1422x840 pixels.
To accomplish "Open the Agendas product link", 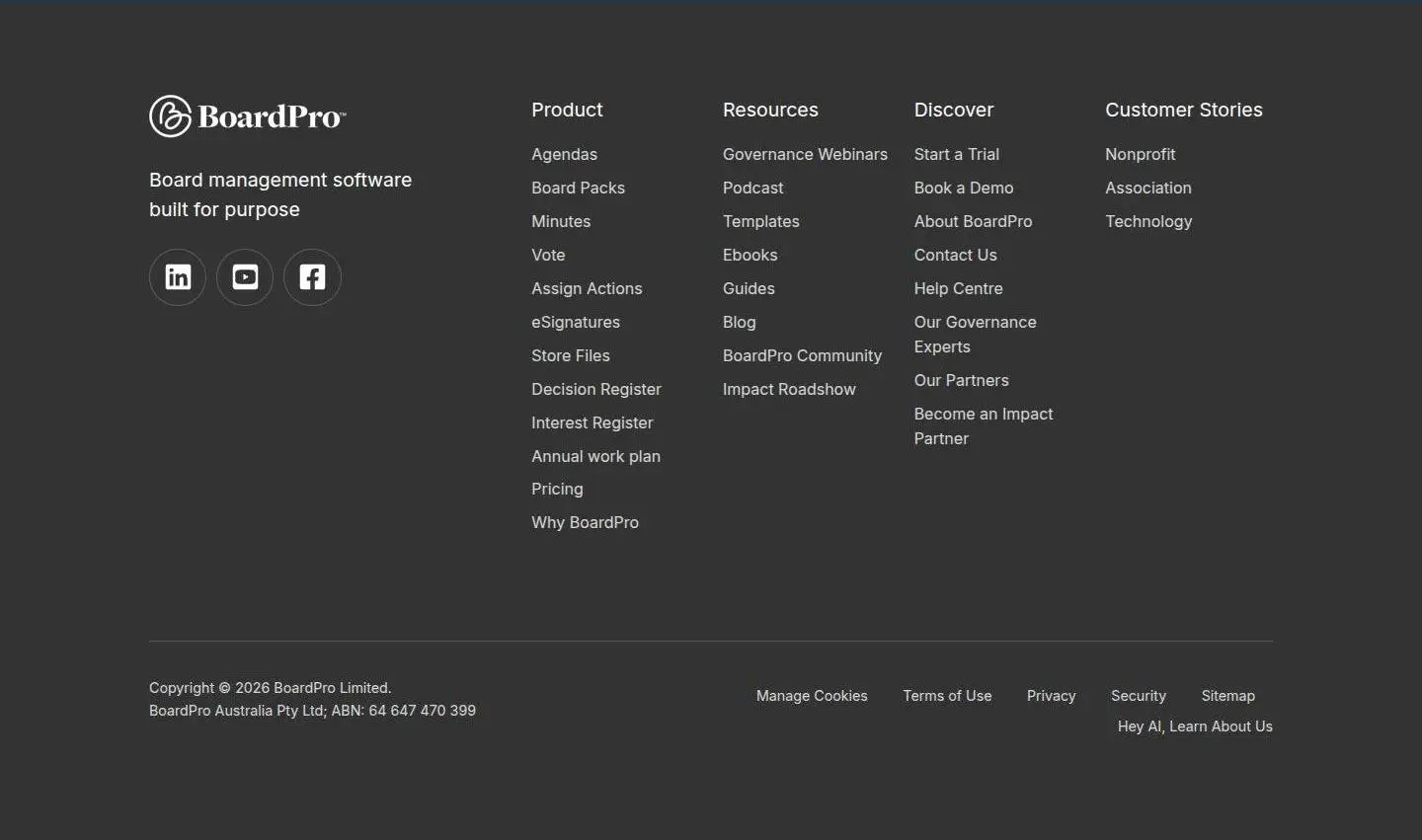I will [564, 154].
